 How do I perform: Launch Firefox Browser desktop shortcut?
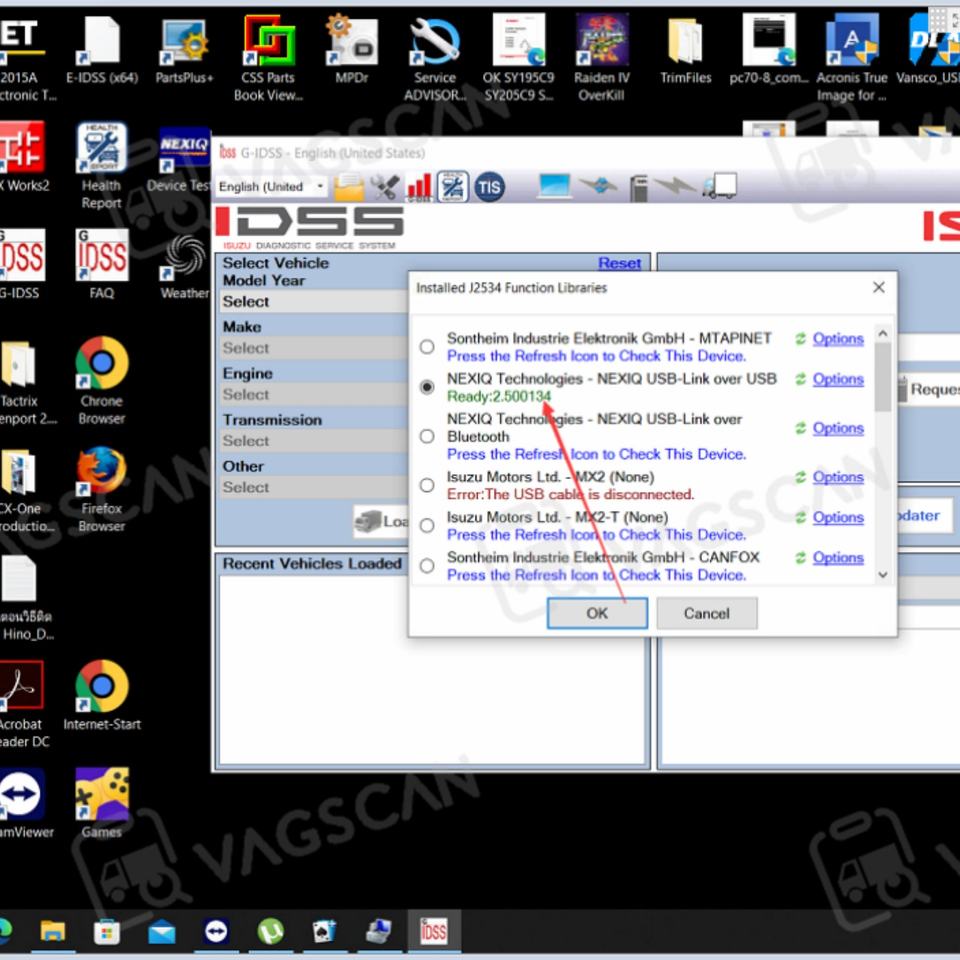click(x=102, y=490)
